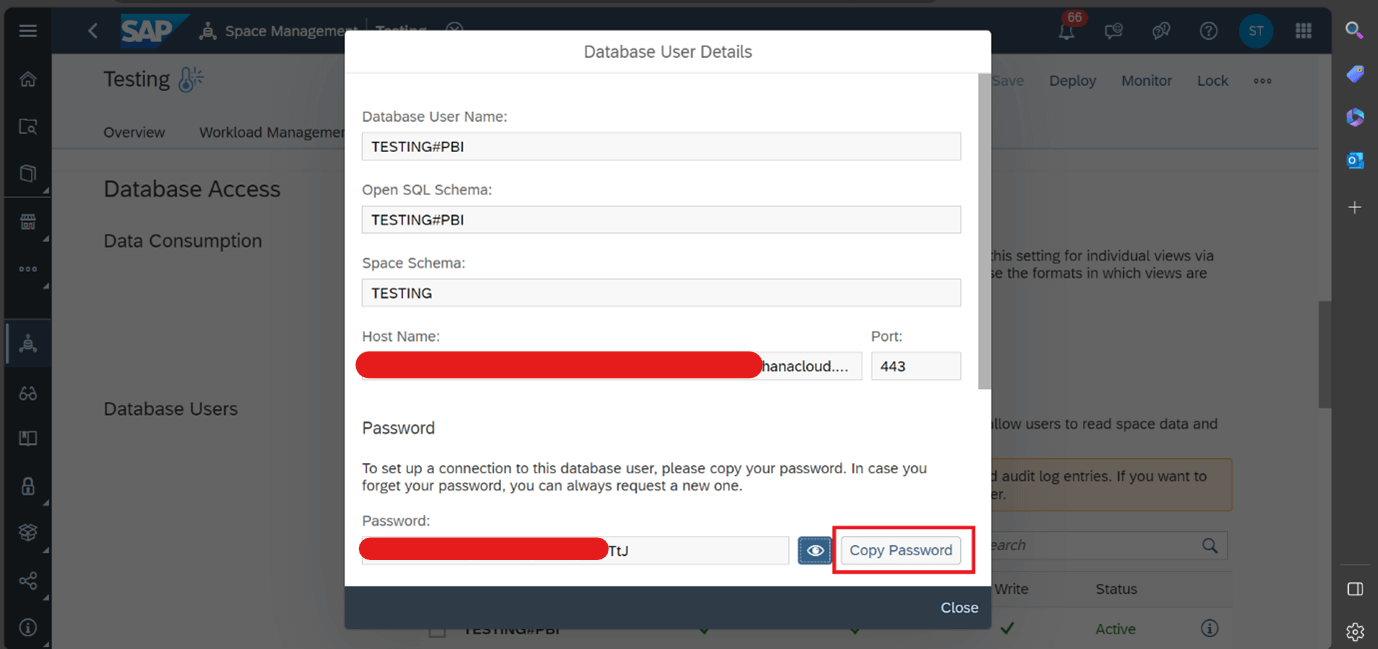Reveal the password with the eye toggle
This screenshot has height=649, width=1378.
point(815,549)
